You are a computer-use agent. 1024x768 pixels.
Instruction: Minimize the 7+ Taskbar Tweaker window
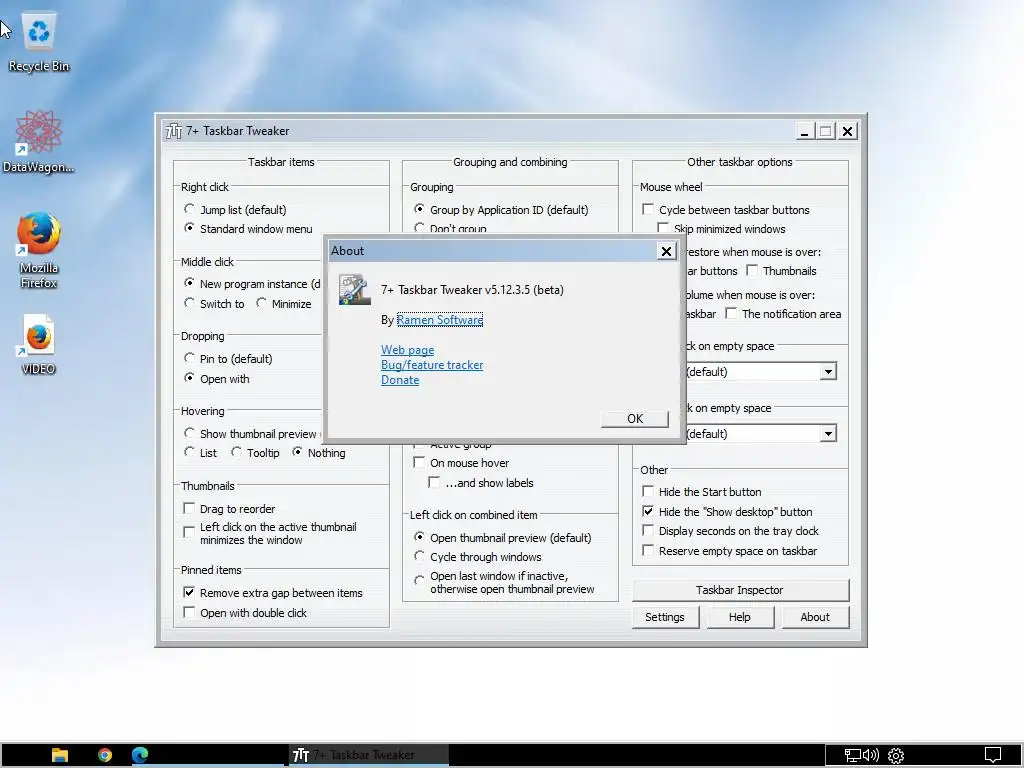point(805,131)
